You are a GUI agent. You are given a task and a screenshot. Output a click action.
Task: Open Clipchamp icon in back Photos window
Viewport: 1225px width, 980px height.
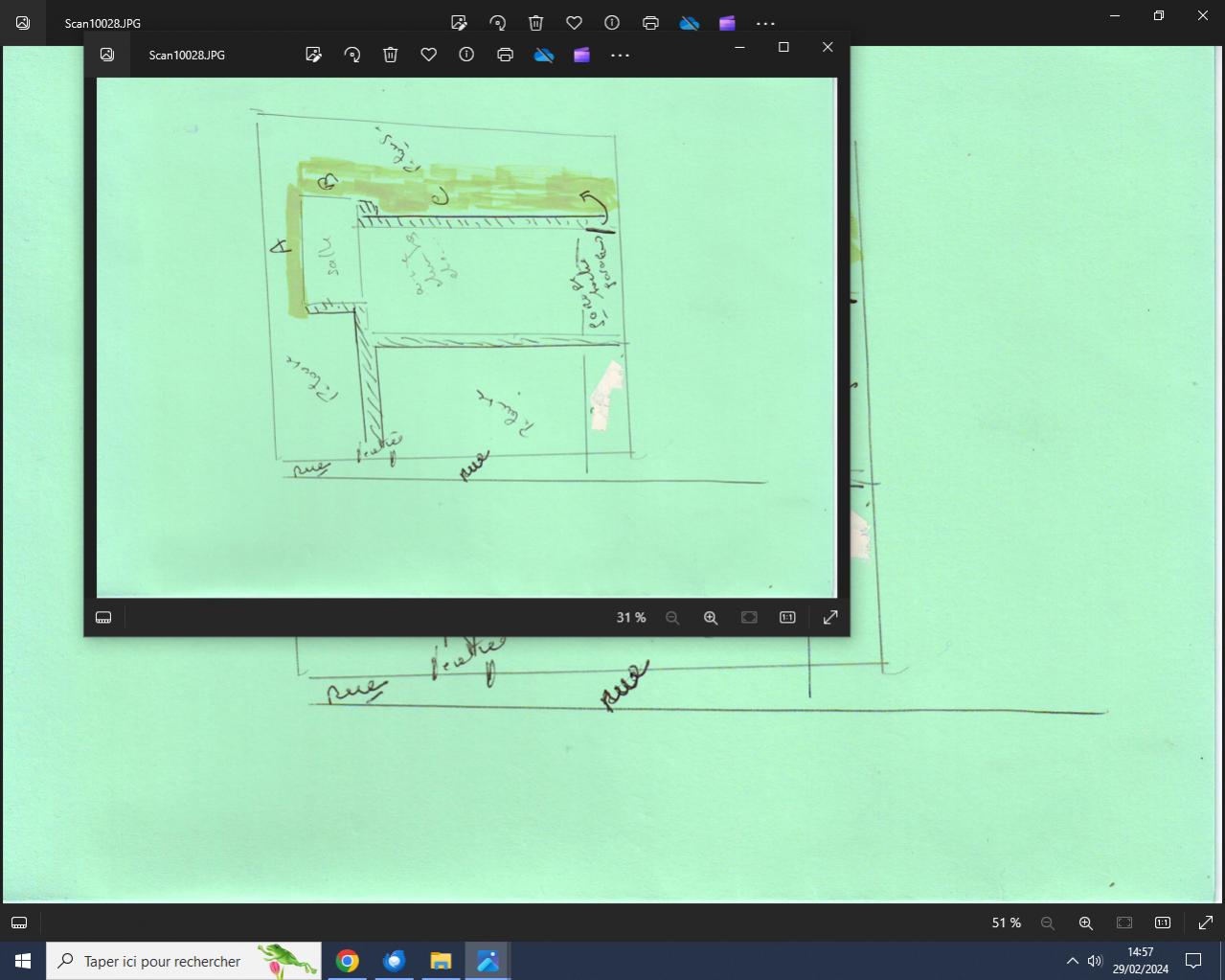[x=727, y=23]
